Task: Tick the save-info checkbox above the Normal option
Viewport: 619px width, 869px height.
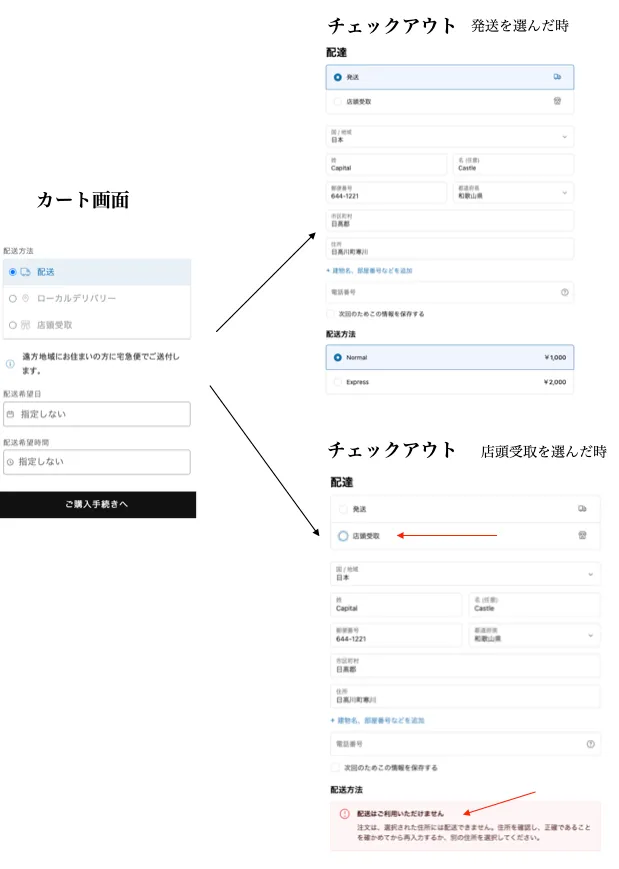Action: (x=332, y=313)
